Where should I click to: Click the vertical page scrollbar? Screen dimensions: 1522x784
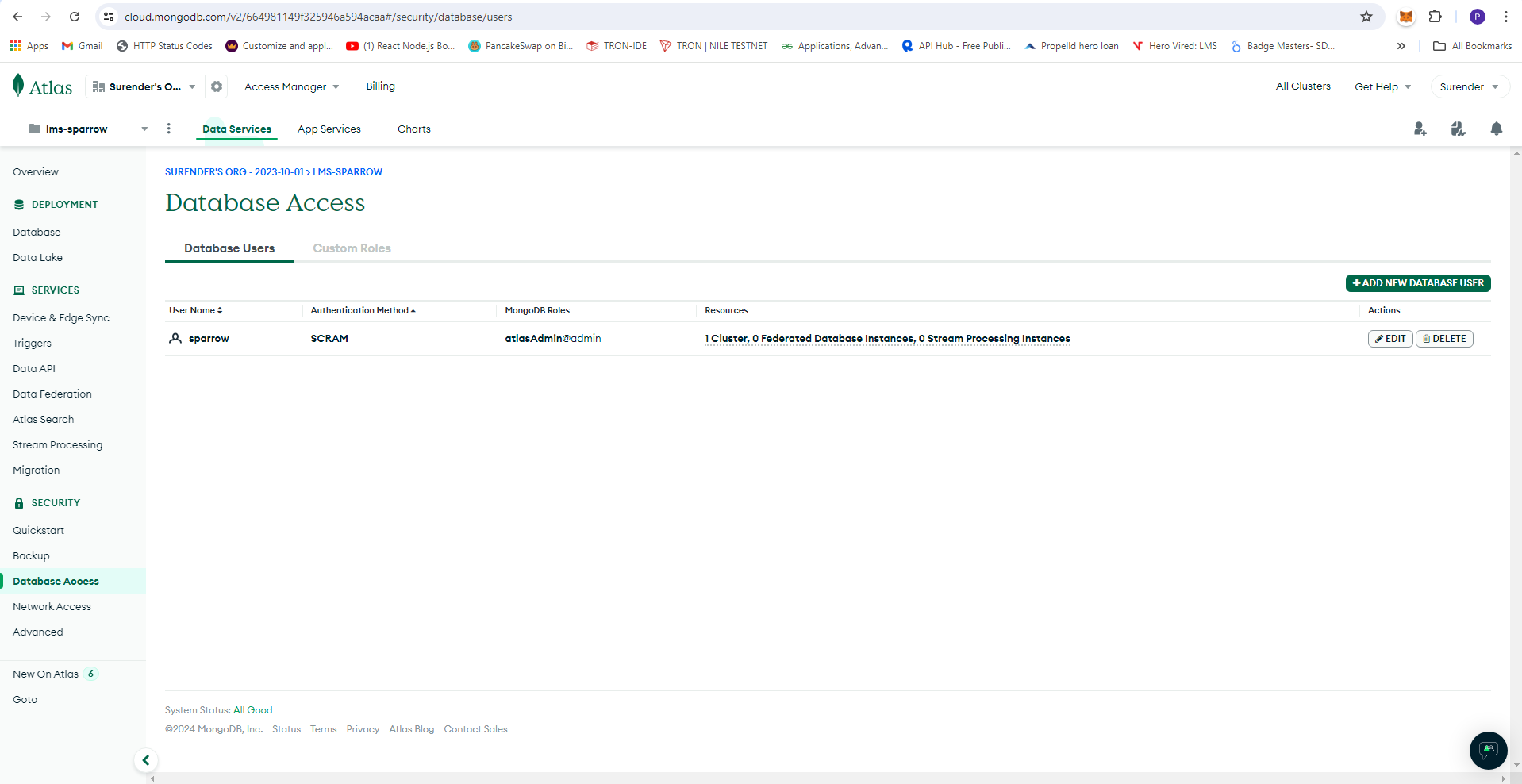click(1516, 459)
